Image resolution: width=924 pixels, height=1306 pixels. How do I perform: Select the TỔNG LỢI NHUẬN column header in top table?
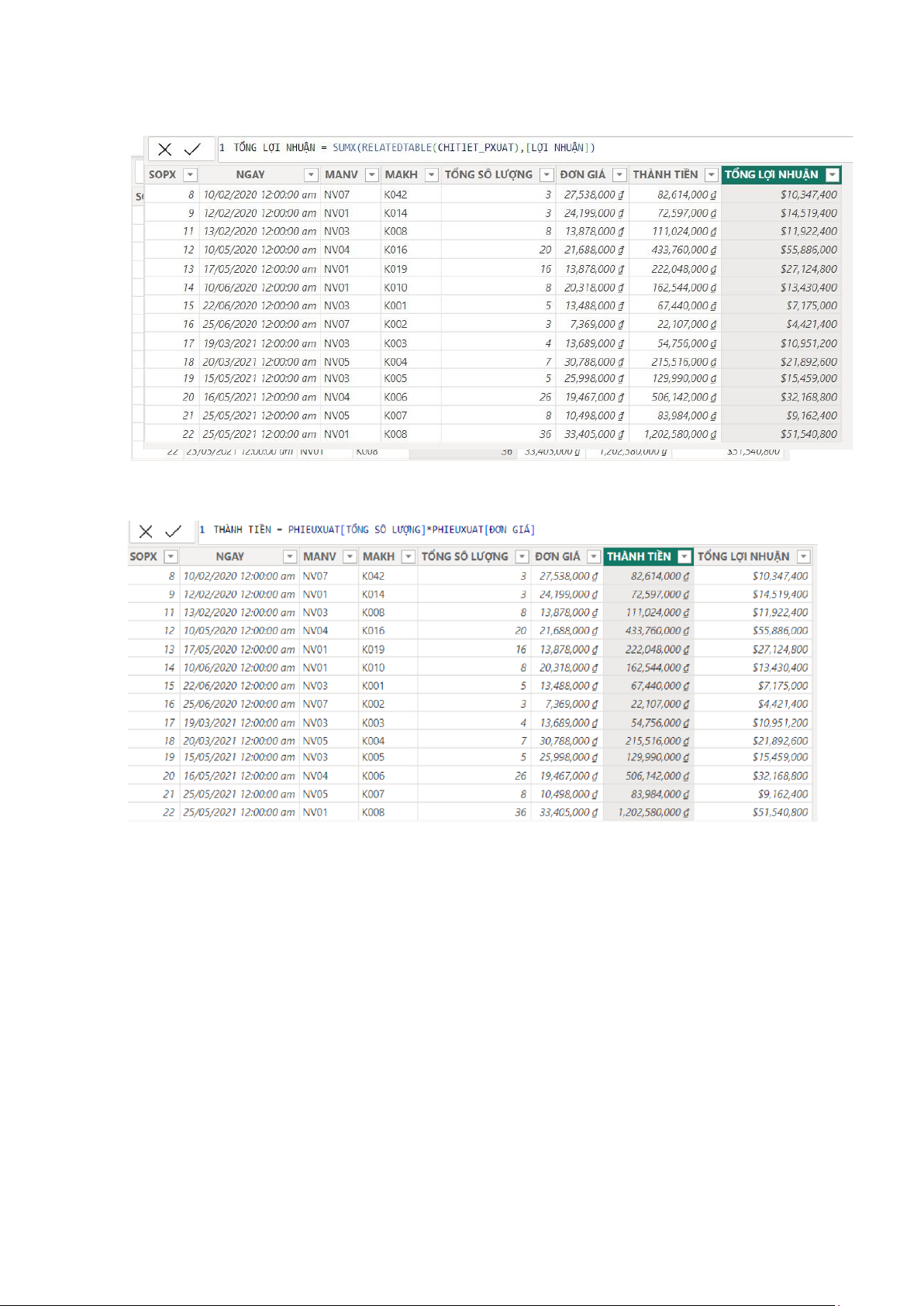pyautogui.click(x=771, y=175)
